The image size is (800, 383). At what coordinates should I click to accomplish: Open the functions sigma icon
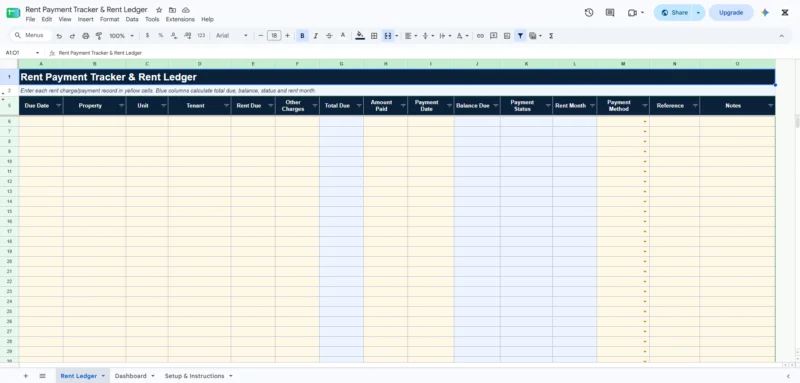click(551, 36)
